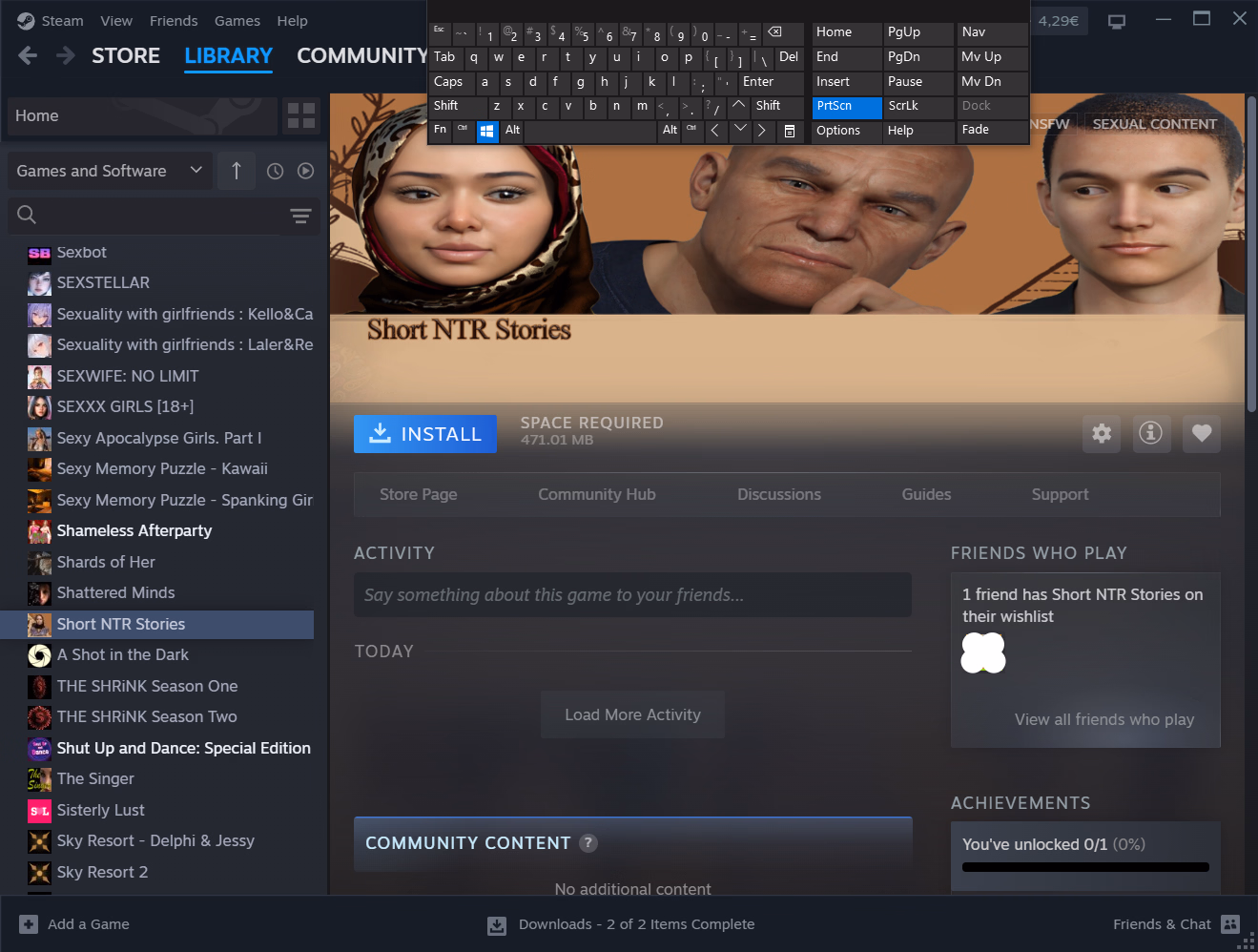Screen dimensions: 1258x952
Task: Sort library ascending with the up arrow
Action: [236, 171]
